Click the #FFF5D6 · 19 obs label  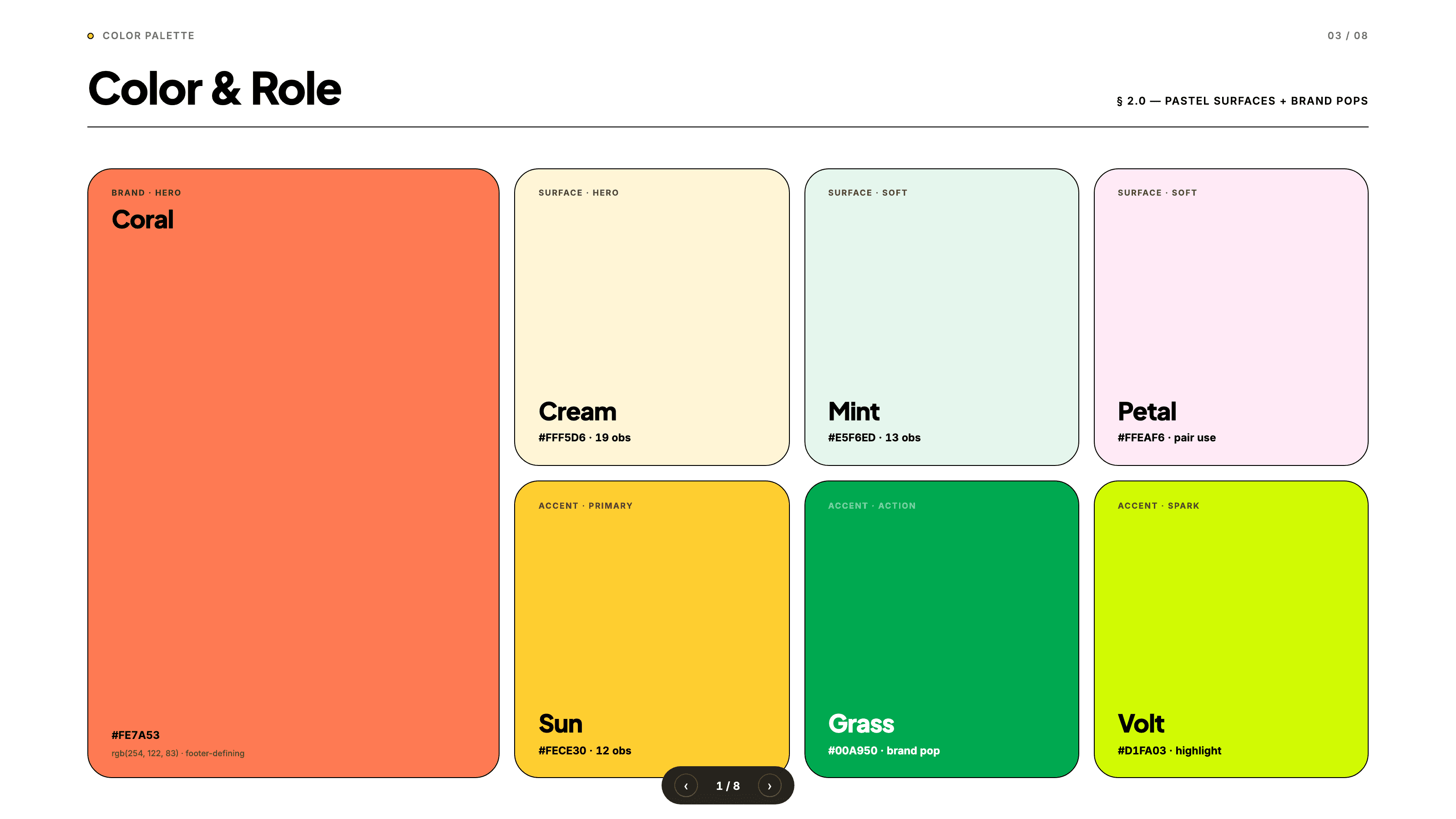[584, 437]
